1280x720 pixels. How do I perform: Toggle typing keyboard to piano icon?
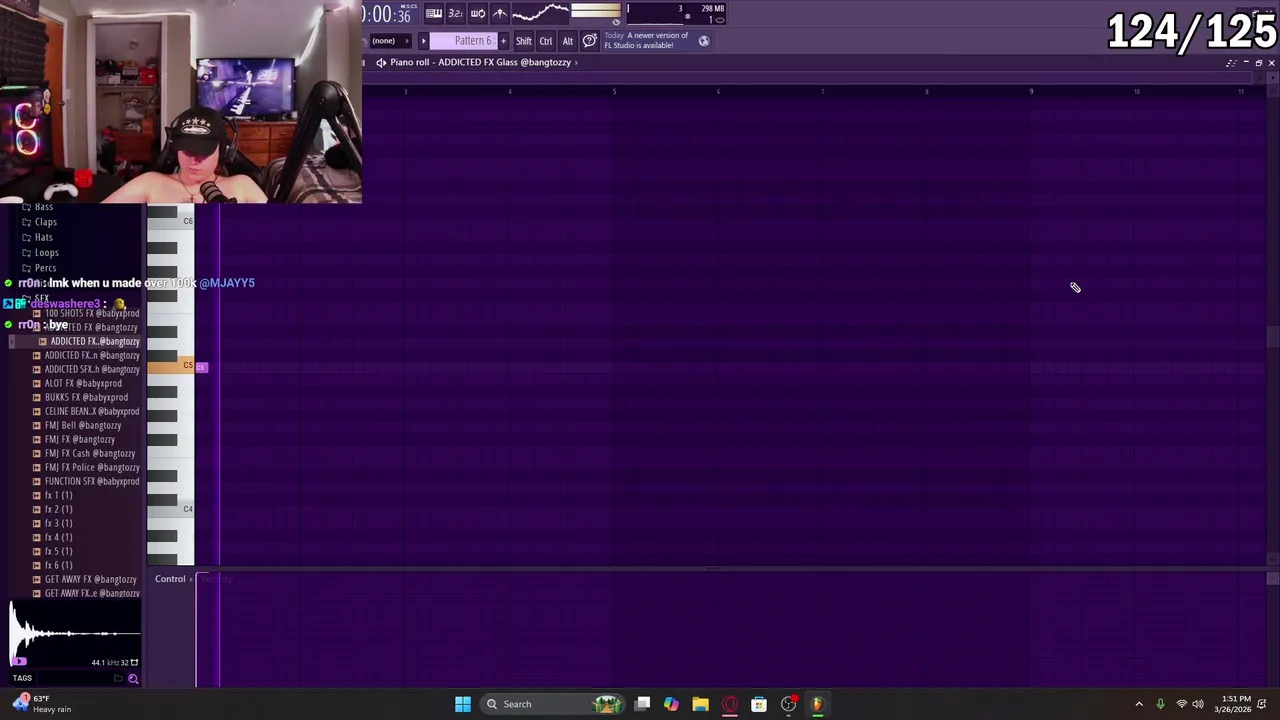434,13
